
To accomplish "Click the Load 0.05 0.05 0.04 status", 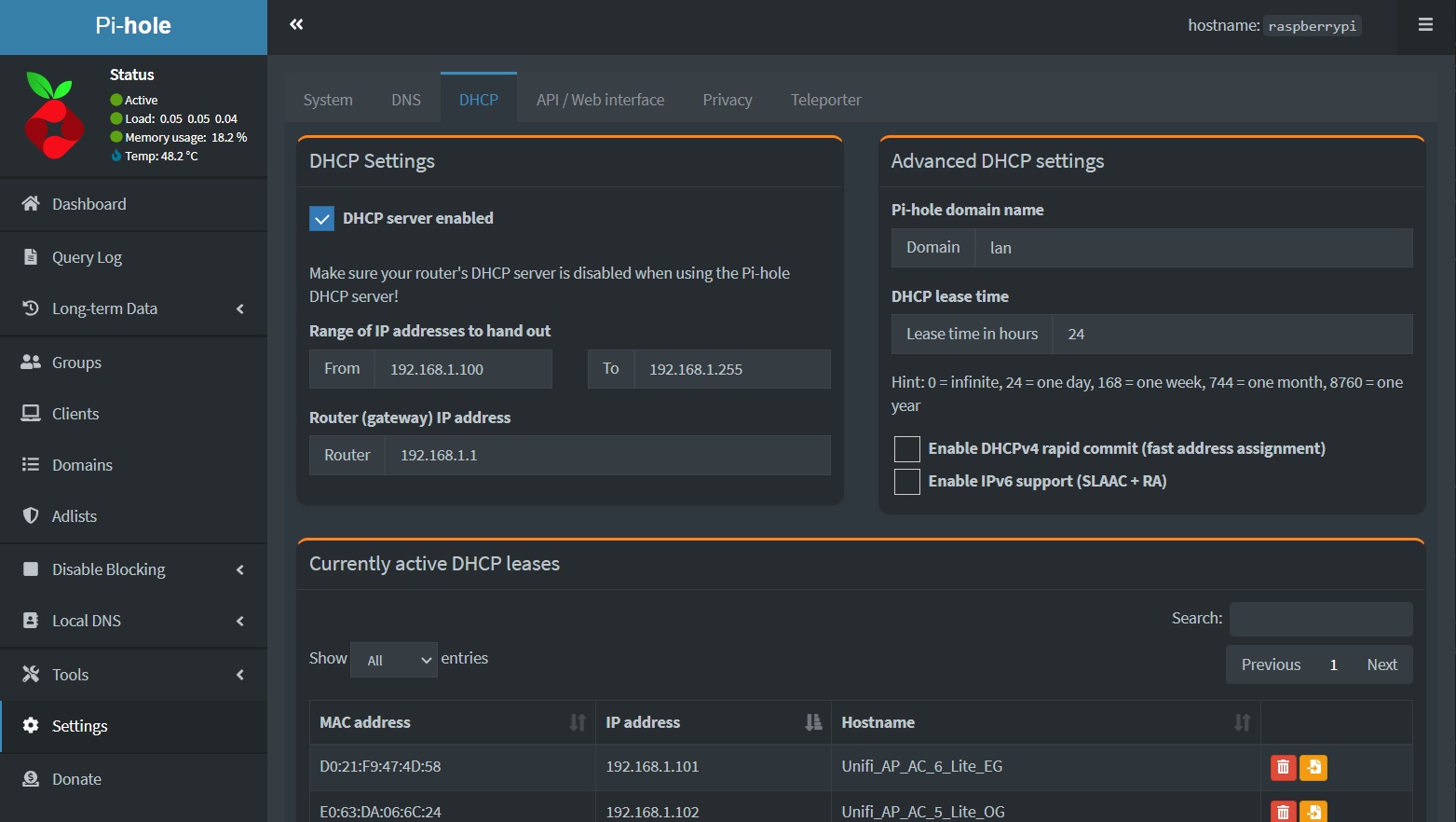I will pos(173,118).
